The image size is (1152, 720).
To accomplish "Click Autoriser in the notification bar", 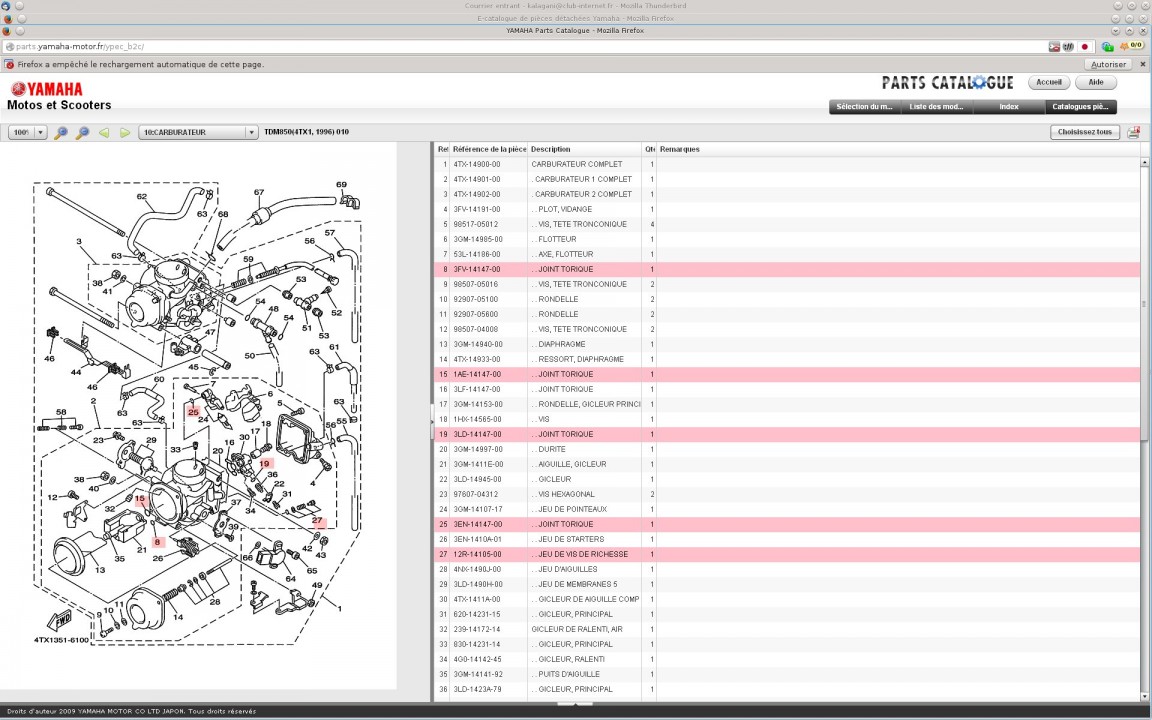I will 1108,64.
